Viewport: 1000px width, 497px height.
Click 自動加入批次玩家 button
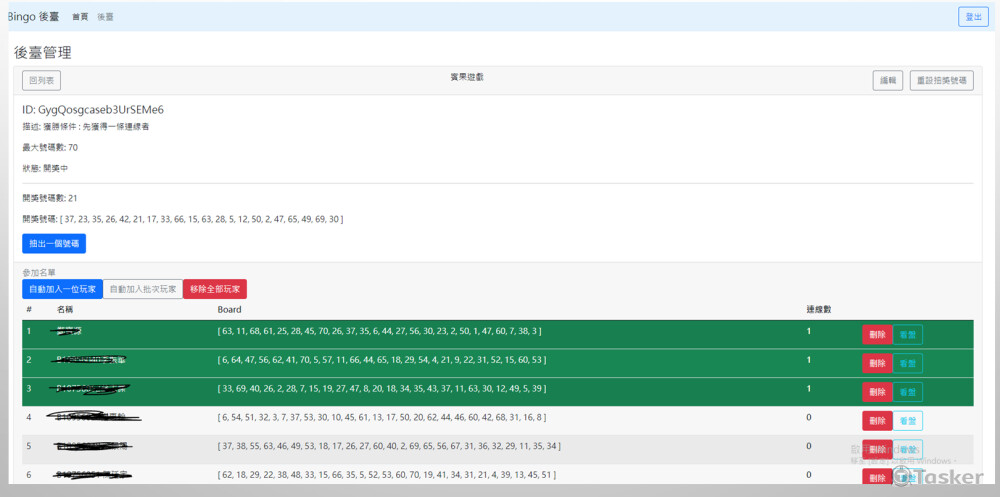click(143, 289)
